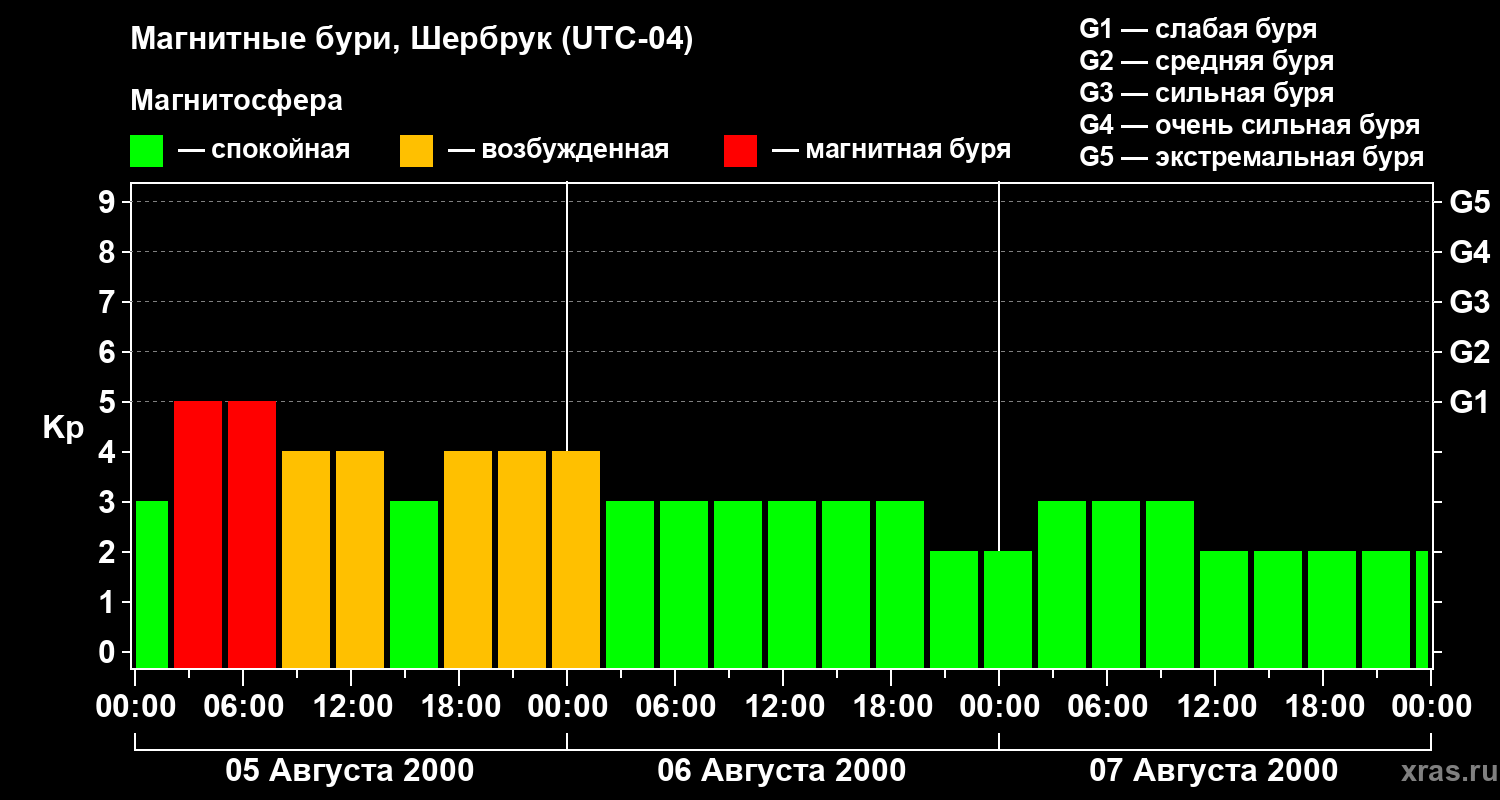The width and height of the screenshot is (1500, 800).
Task: Click the 'G4 — очень сильная буря' line
Action: [1249, 125]
